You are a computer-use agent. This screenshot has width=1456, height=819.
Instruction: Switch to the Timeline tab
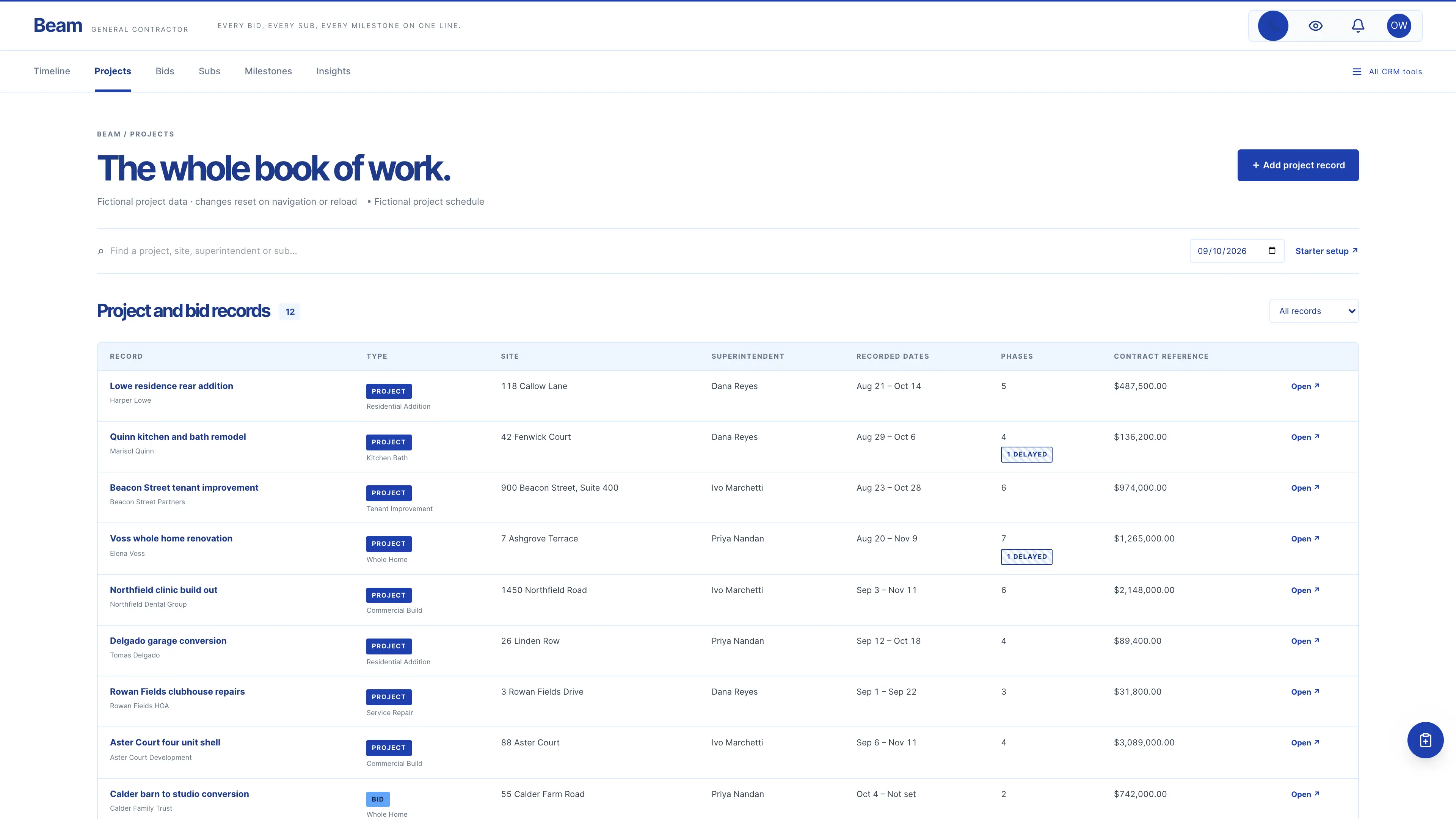[x=52, y=71]
